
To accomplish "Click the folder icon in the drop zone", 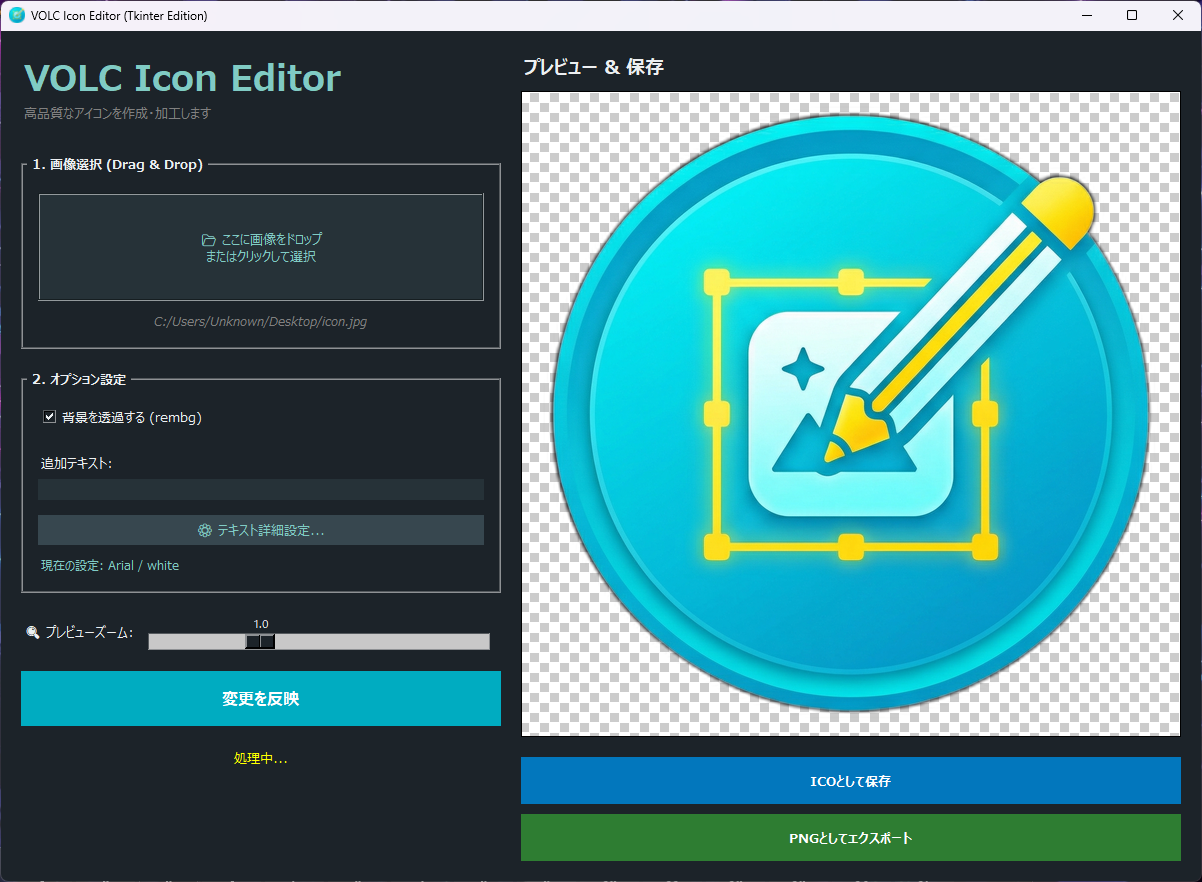I will point(207,239).
